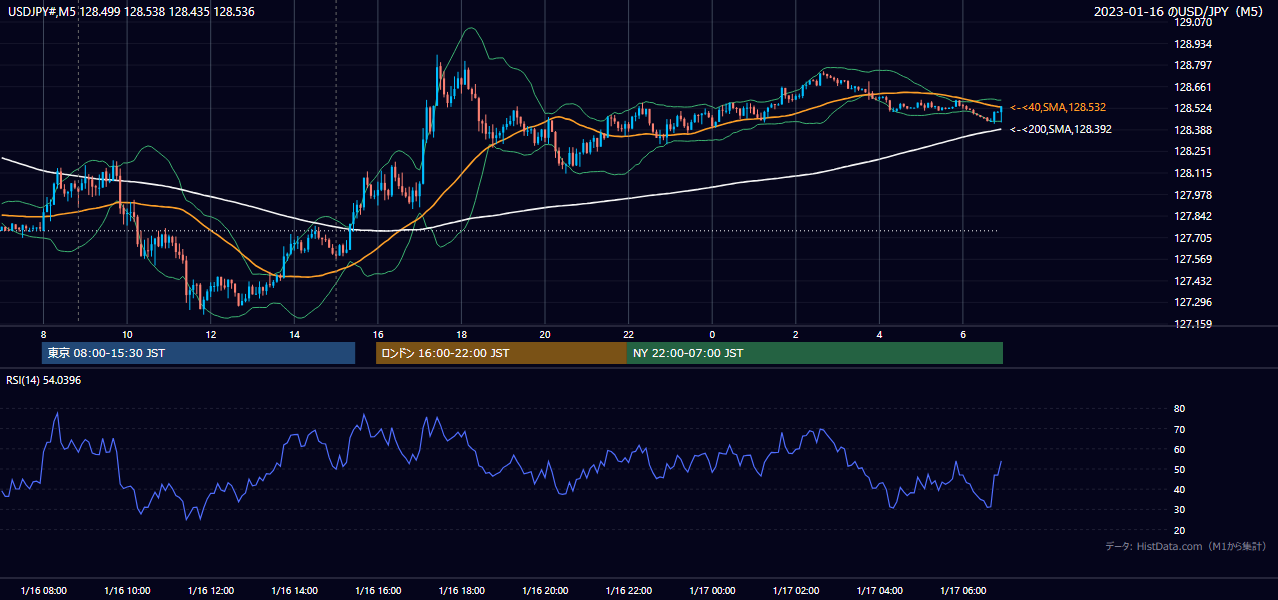The width and height of the screenshot is (1278, 600).
Task: Click the price axis value 127.159
Action: click(1193, 324)
